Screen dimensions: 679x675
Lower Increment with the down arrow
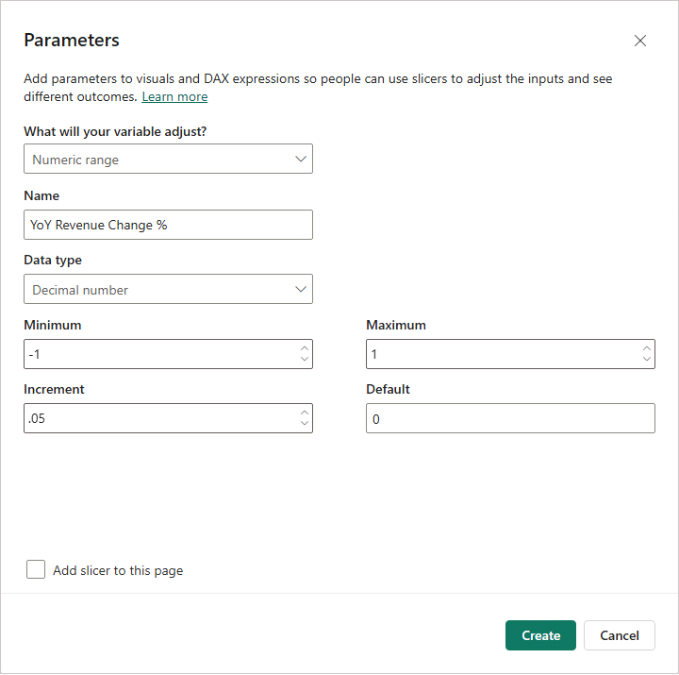tap(304, 425)
